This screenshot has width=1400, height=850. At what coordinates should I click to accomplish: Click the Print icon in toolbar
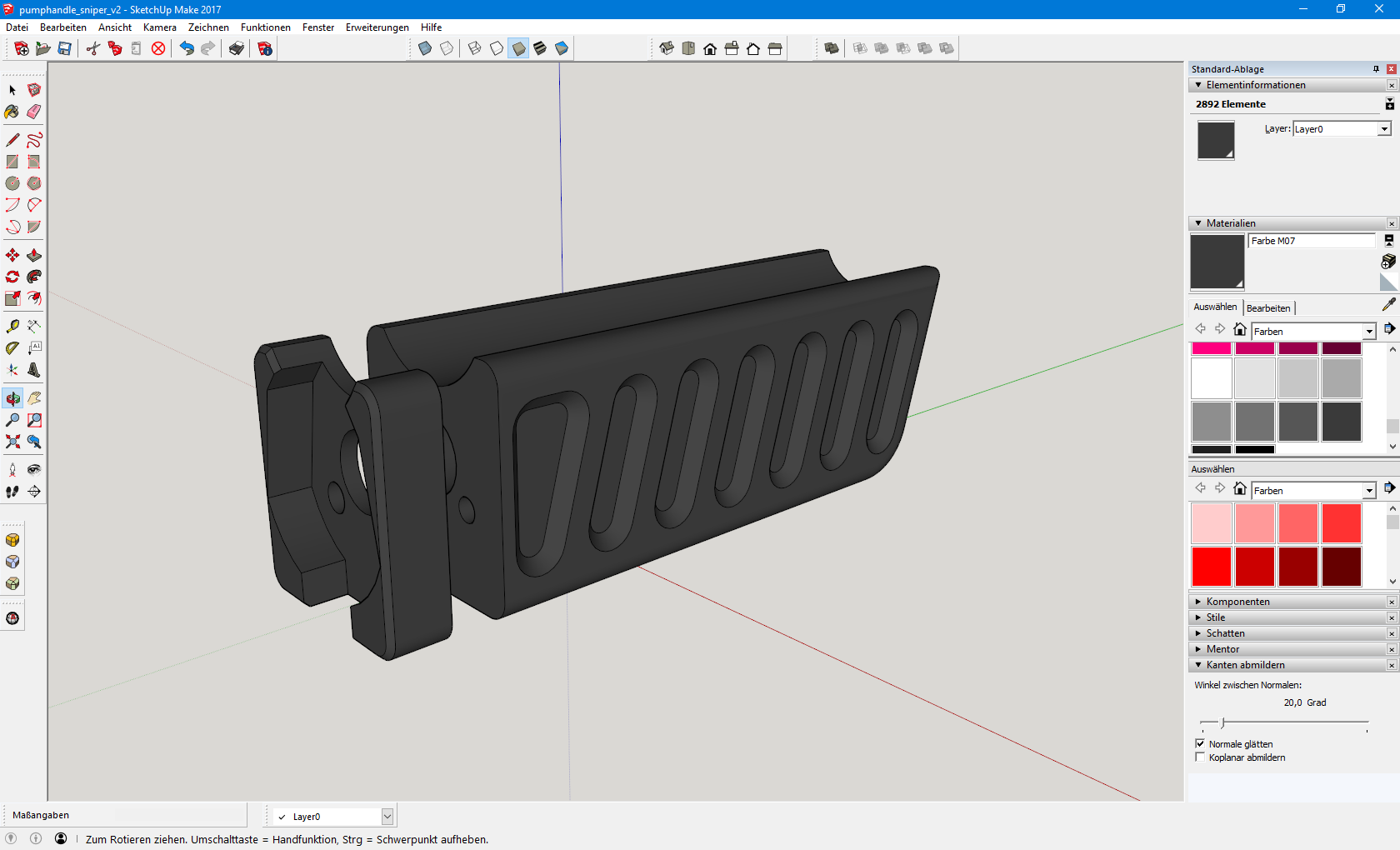coord(237,48)
